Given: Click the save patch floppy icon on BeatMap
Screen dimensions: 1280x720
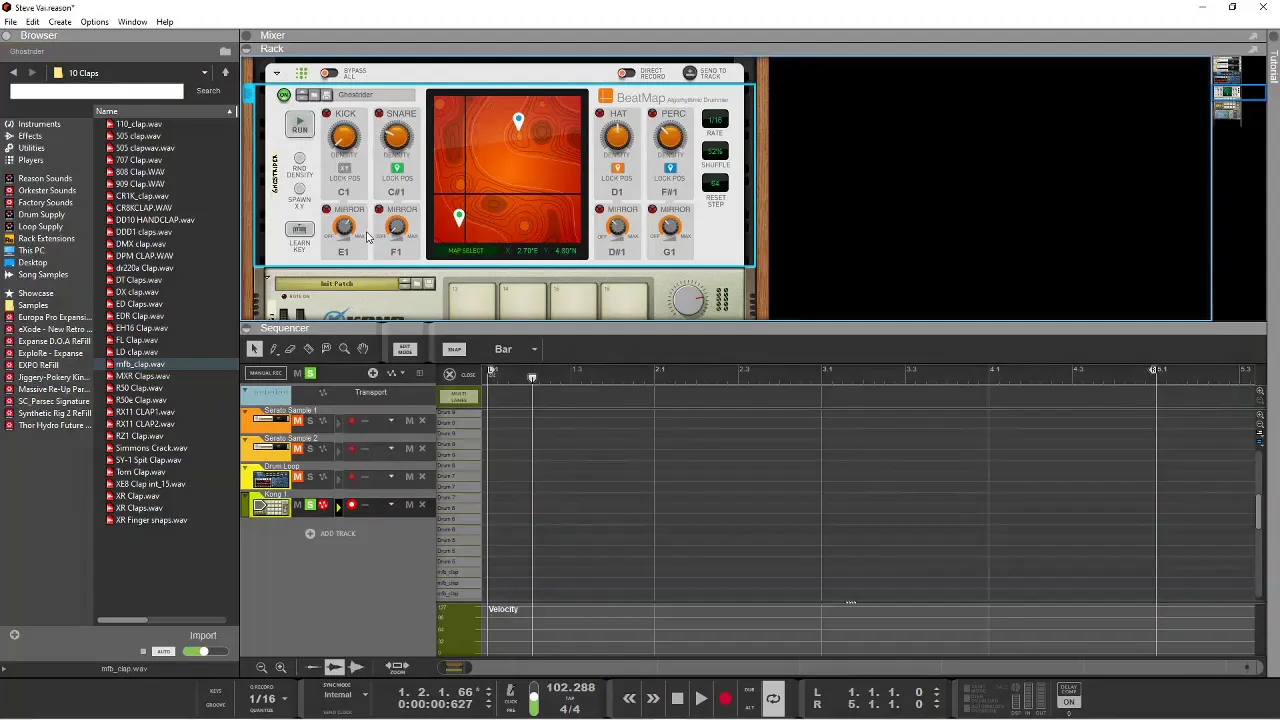Looking at the screenshot, I should 325,95.
